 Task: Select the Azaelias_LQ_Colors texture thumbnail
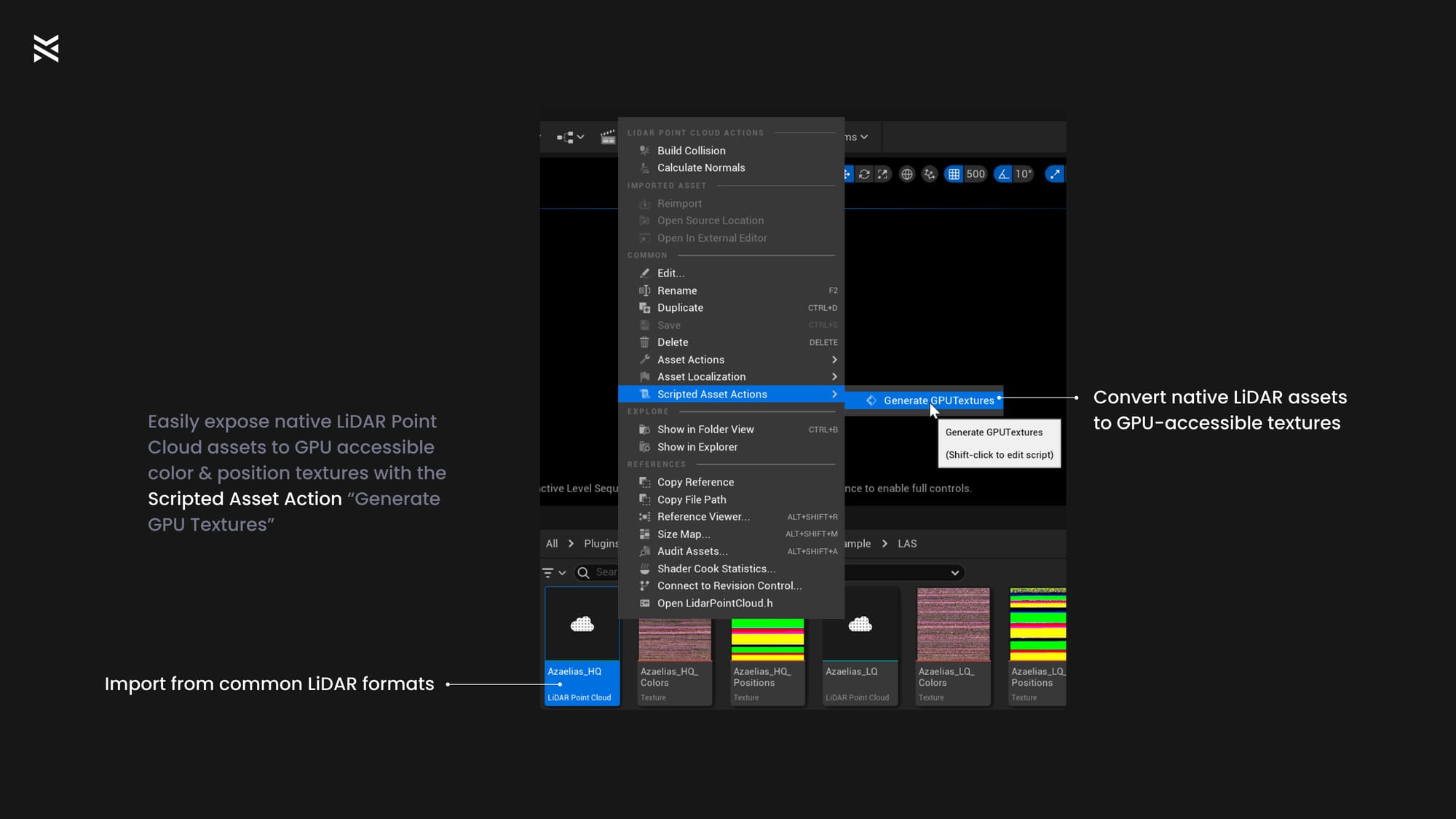click(953, 625)
